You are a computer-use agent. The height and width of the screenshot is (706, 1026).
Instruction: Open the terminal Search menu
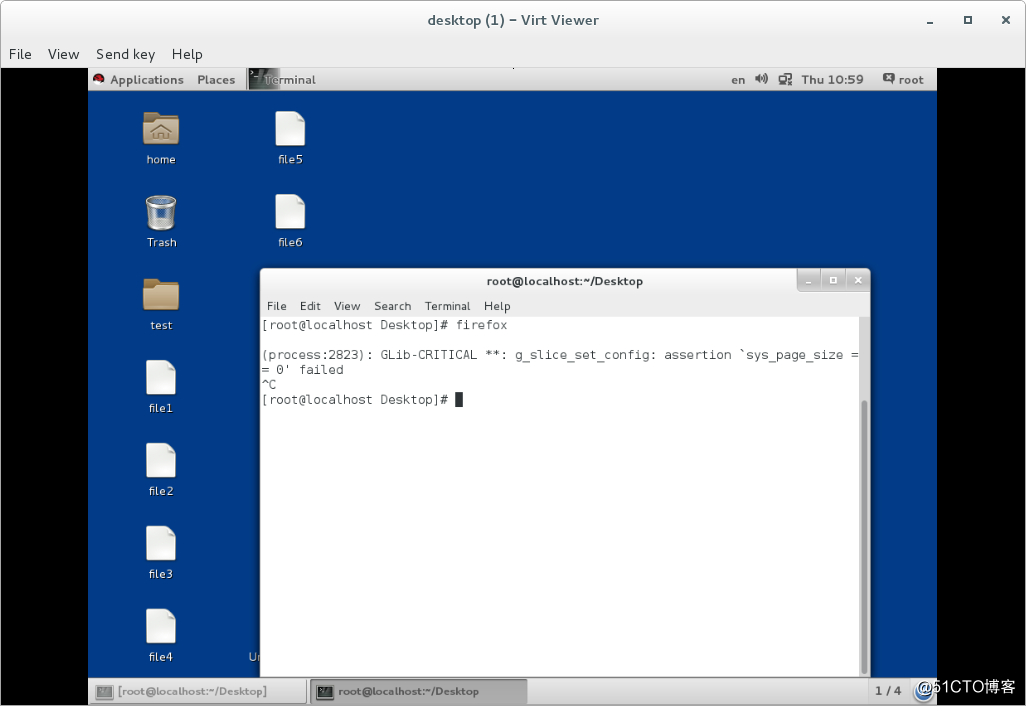[x=393, y=306]
